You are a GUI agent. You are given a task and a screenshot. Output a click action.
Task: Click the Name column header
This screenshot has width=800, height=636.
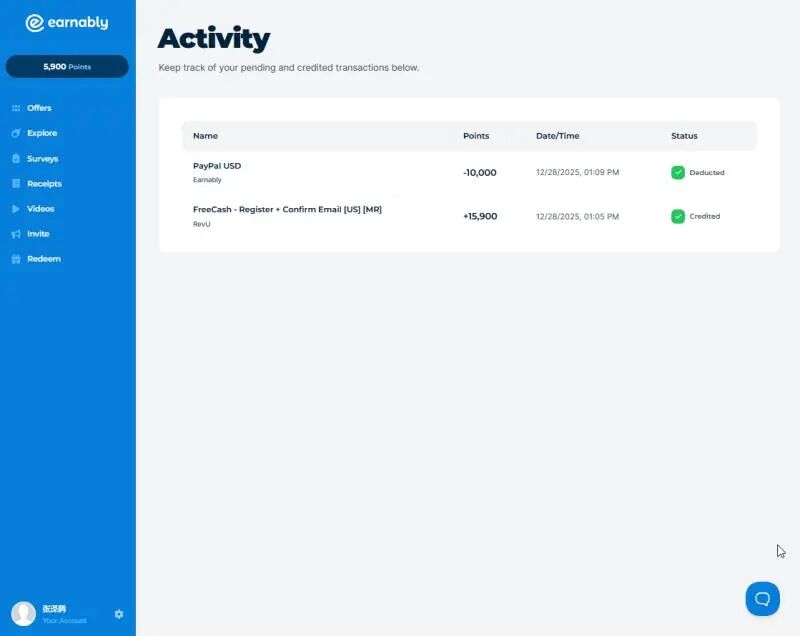tap(205, 136)
